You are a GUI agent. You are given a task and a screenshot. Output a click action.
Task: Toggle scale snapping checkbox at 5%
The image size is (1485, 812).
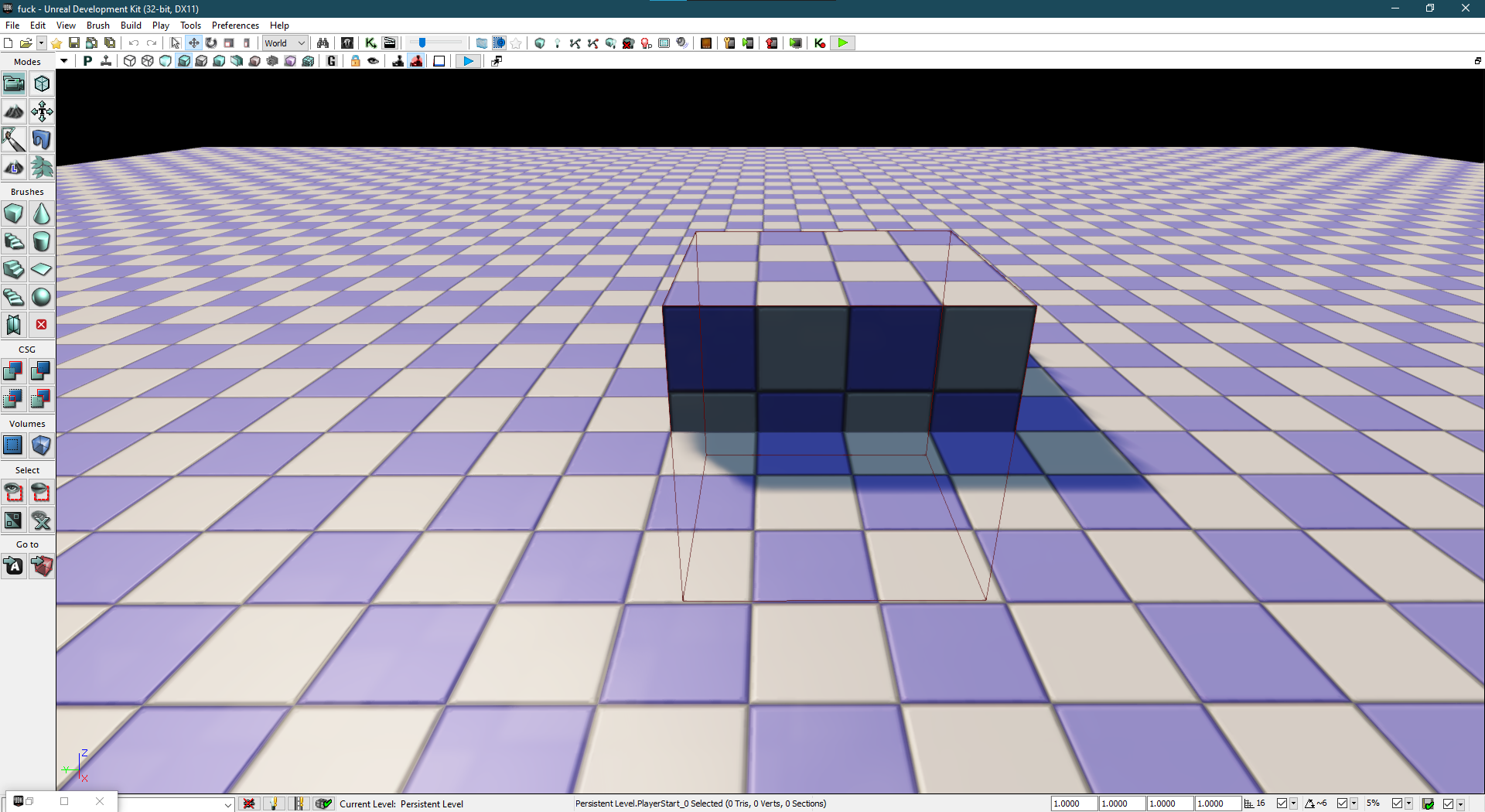pos(1397,803)
